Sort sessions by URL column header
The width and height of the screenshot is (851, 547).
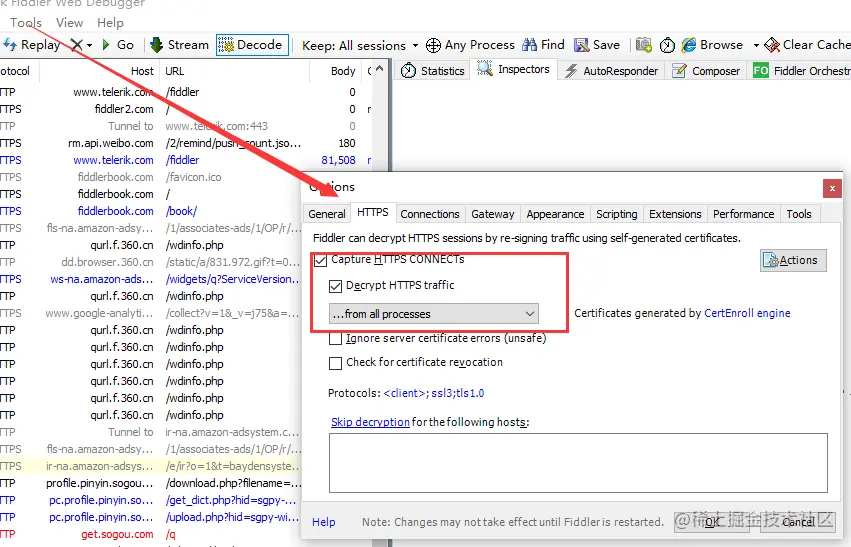coord(234,71)
